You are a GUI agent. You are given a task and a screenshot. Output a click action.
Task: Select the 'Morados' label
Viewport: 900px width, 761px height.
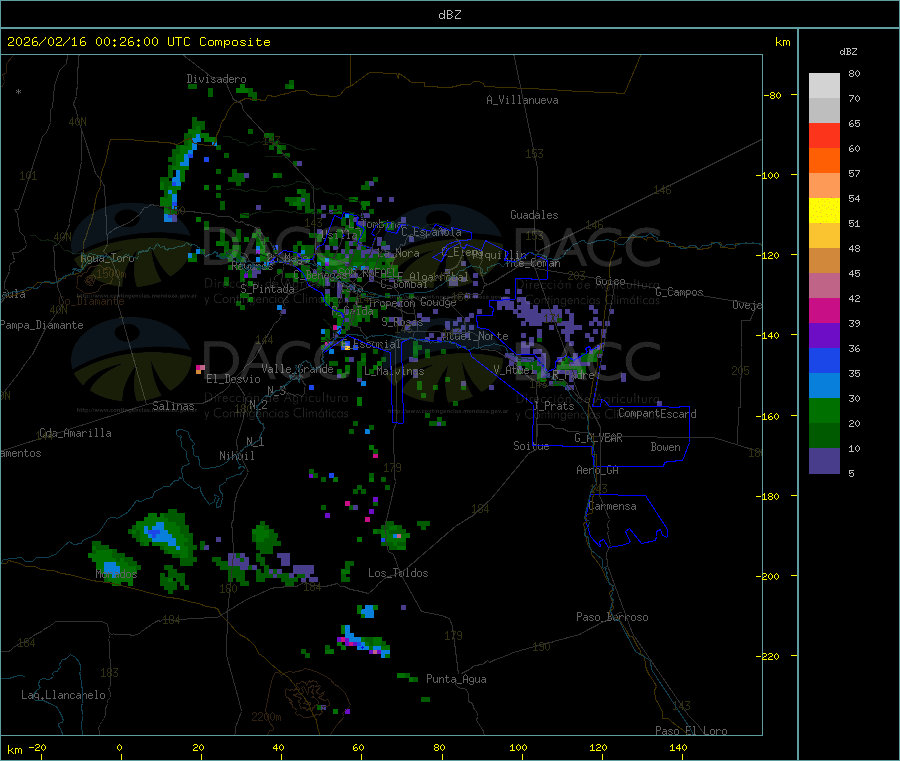tap(117, 574)
